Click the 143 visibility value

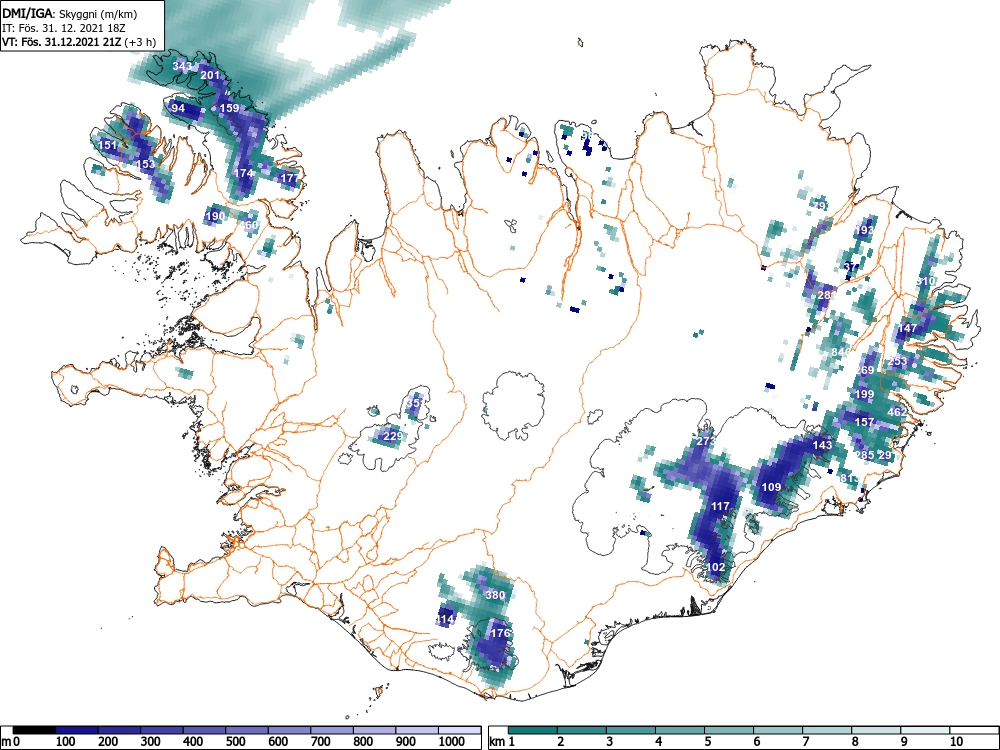pyautogui.click(x=823, y=445)
